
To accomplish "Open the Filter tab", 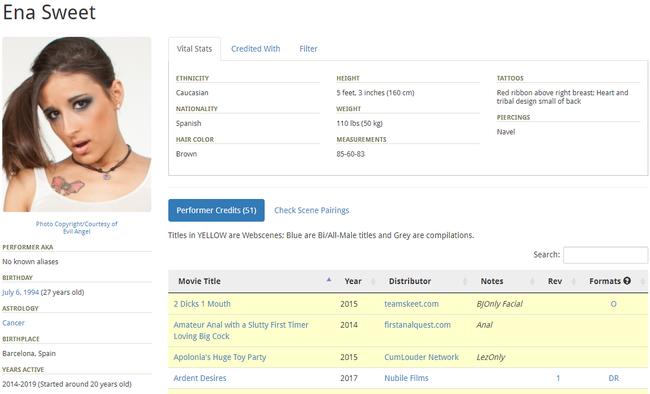I will pos(308,49).
